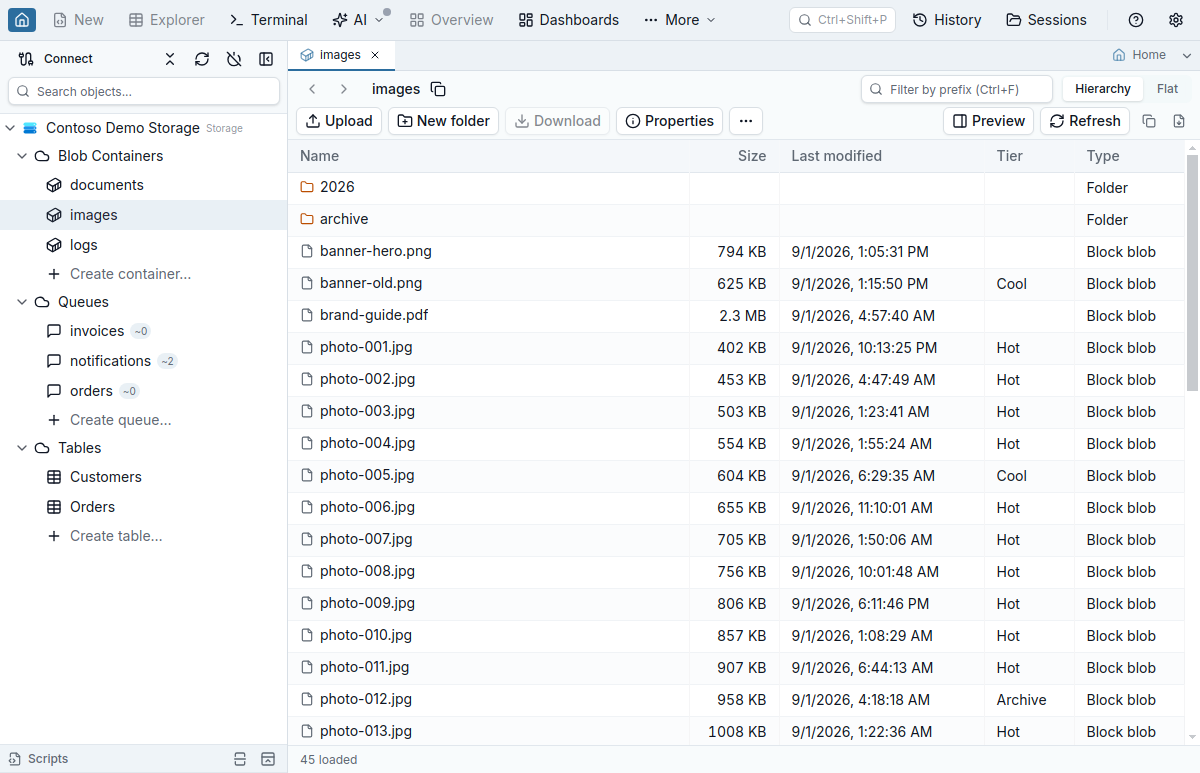Open the AI dropdown menu
The height and width of the screenshot is (773, 1200).
[358, 20]
